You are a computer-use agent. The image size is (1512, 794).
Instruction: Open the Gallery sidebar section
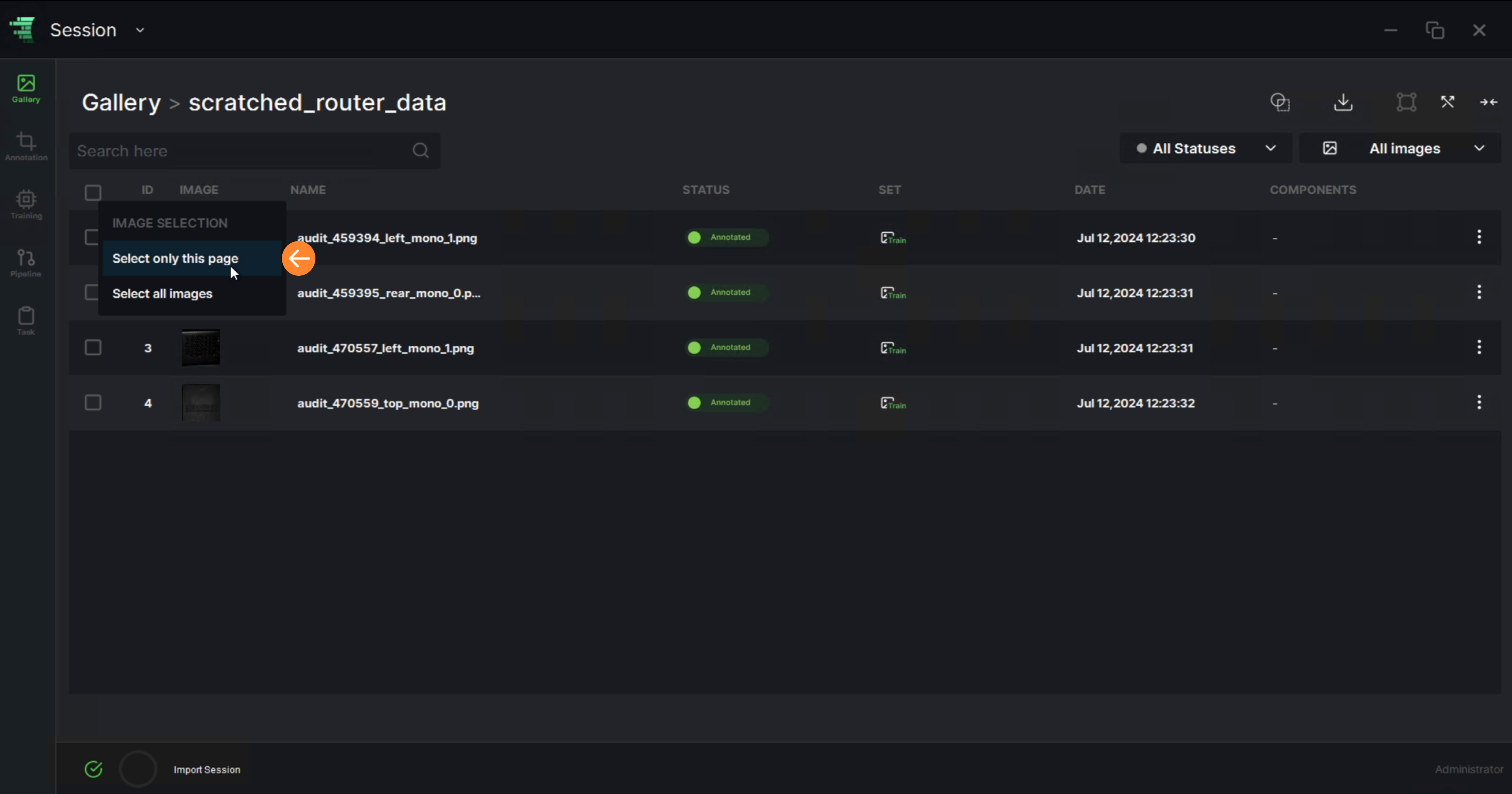[x=26, y=89]
